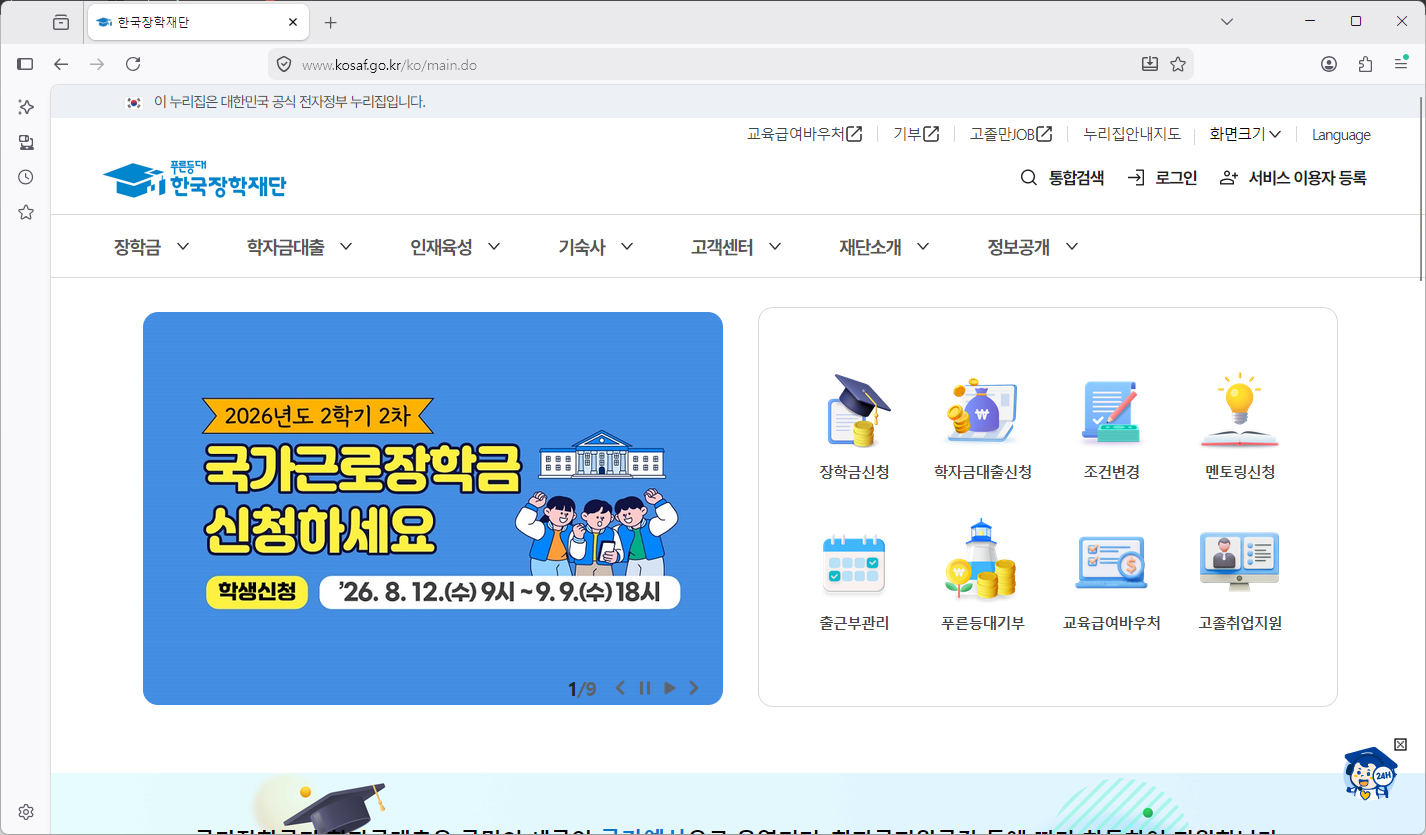Screen dimensions: 1426x835
Task: Open the 화면크기 dropdown
Action: (1245, 134)
